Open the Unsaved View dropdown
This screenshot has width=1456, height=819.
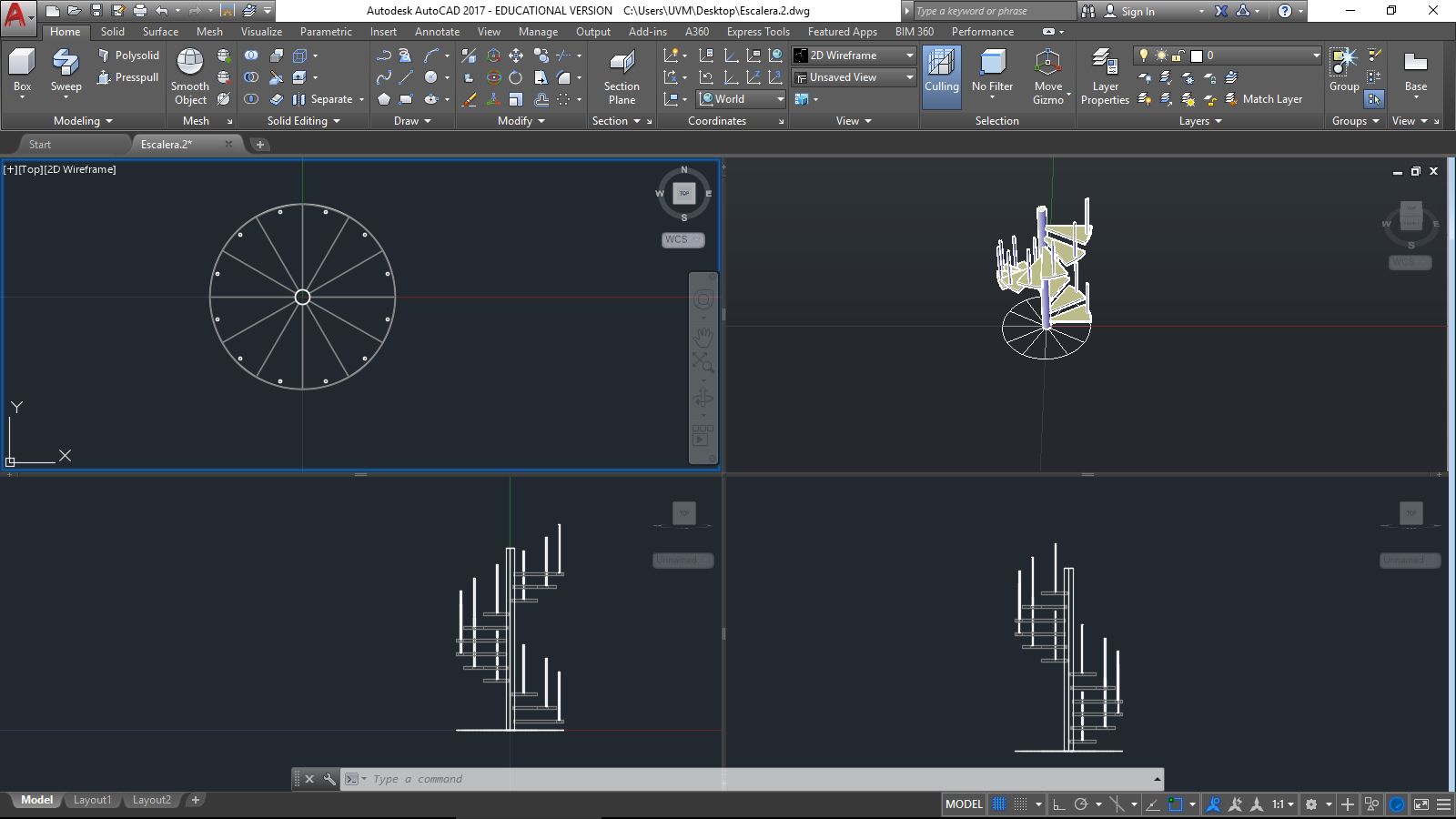[854, 77]
